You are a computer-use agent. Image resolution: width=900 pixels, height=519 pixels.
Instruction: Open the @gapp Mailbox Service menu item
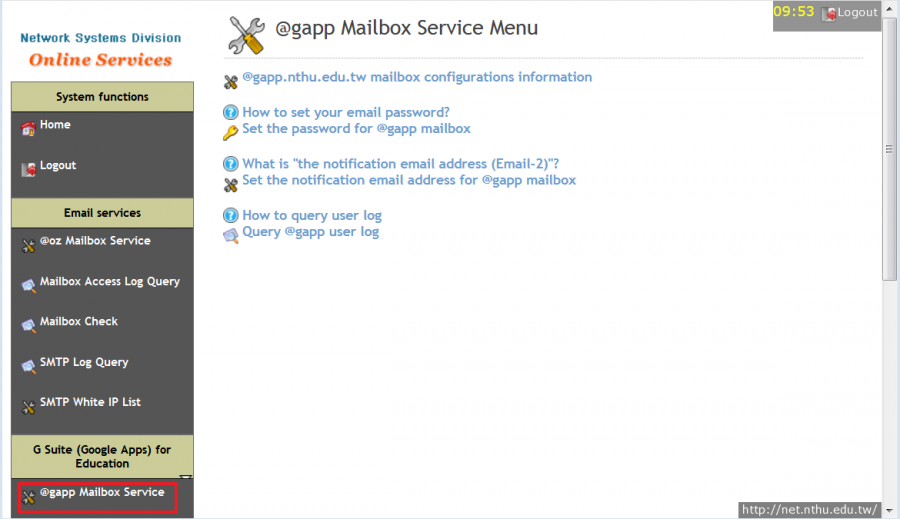[x=101, y=493]
